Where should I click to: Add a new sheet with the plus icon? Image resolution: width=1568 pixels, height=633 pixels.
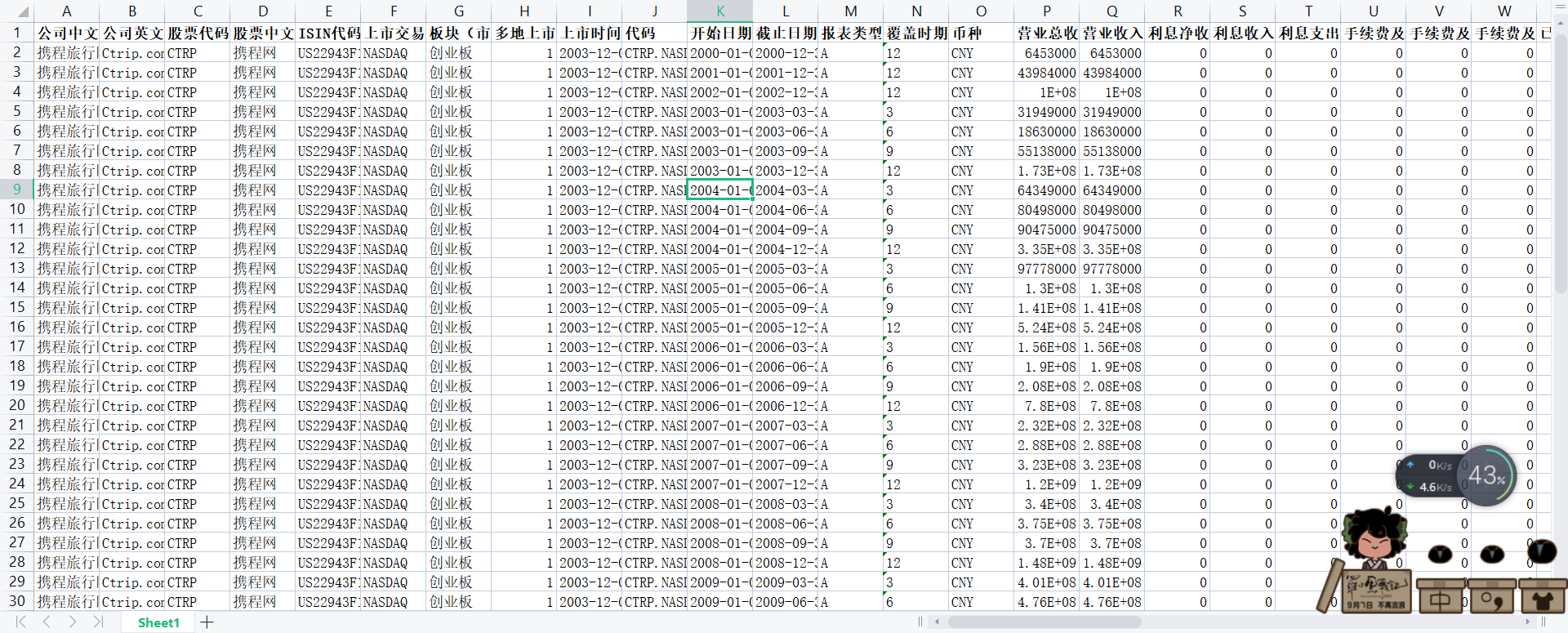click(207, 622)
